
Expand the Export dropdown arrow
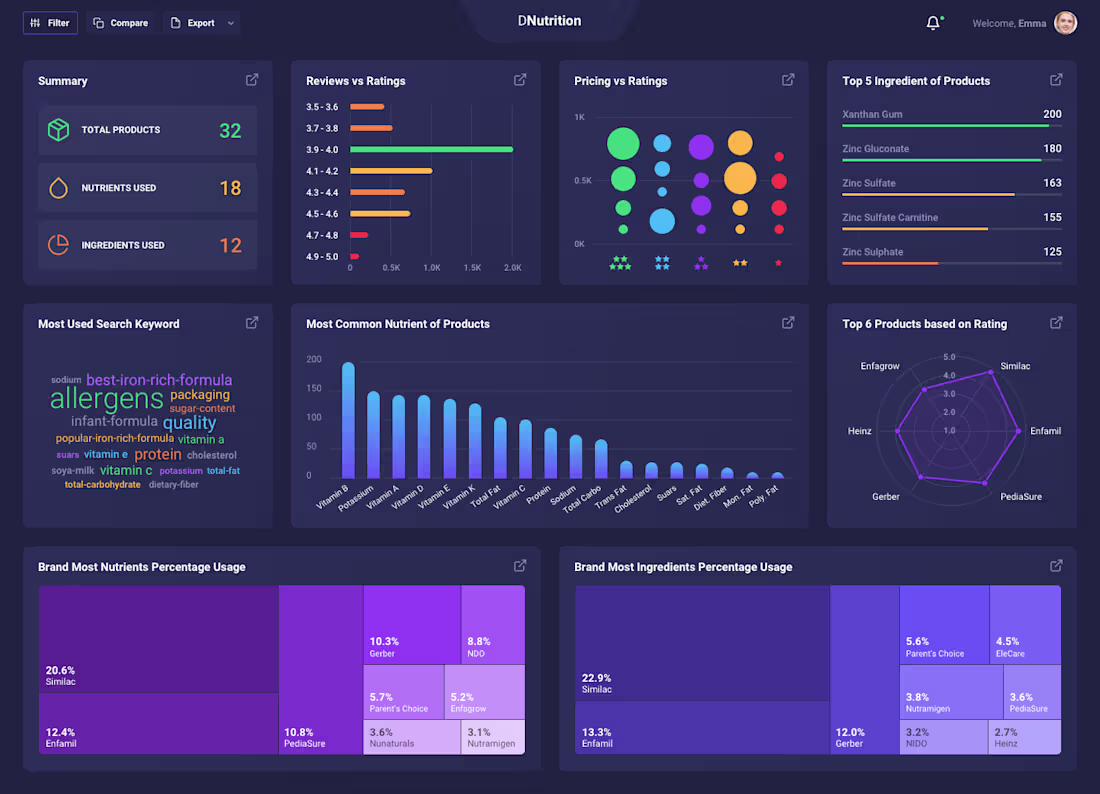click(x=231, y=23)
